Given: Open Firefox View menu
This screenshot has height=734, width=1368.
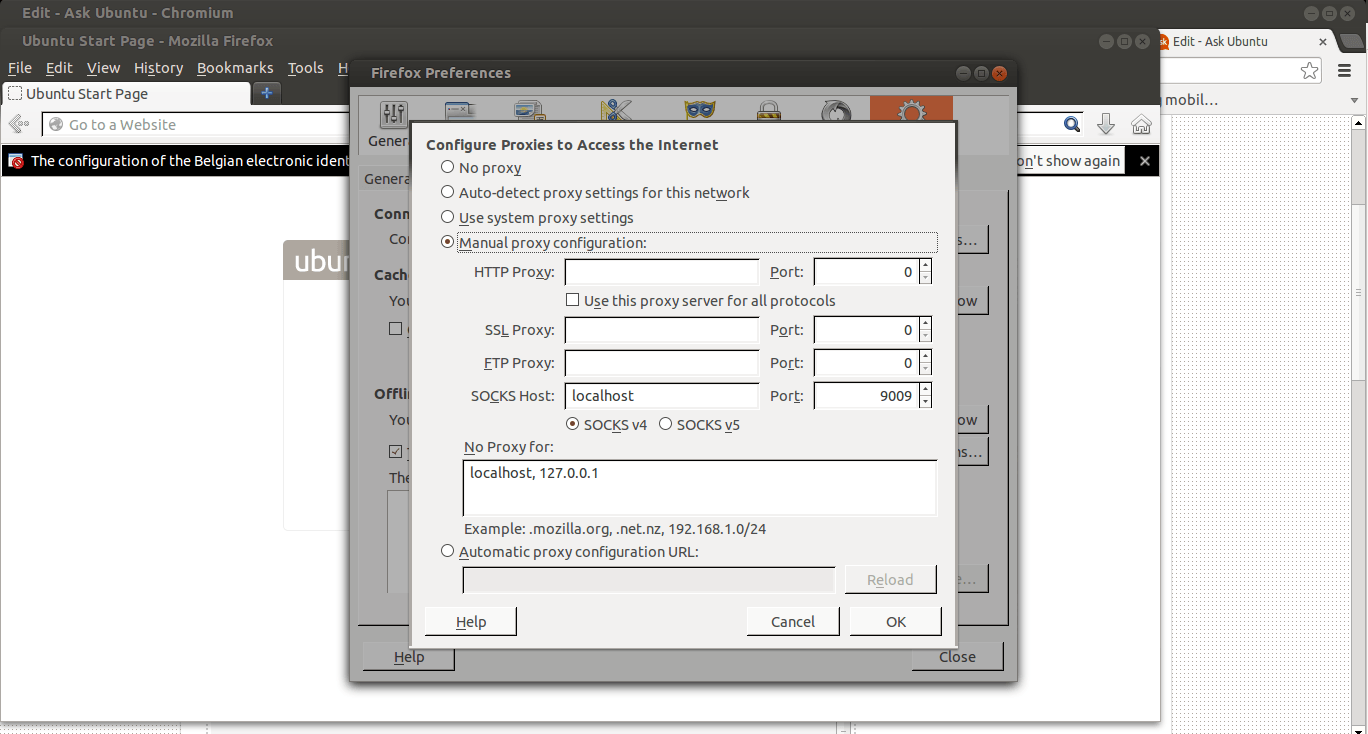Looking at the screenshot, I should (x=103, y=68).
